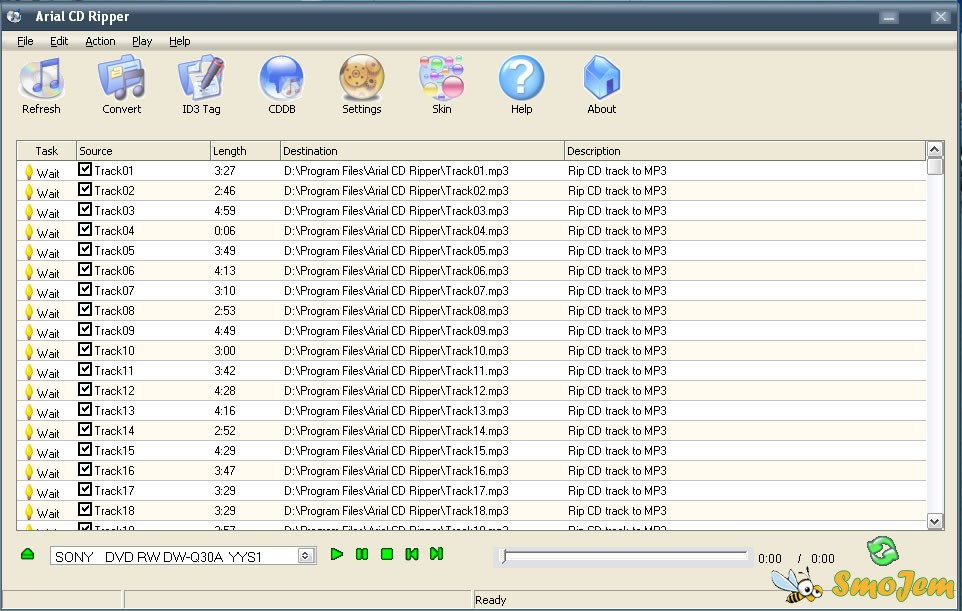
Task: Click the Track13 destination path ending Track13.mp3
Action: (396, 410)
